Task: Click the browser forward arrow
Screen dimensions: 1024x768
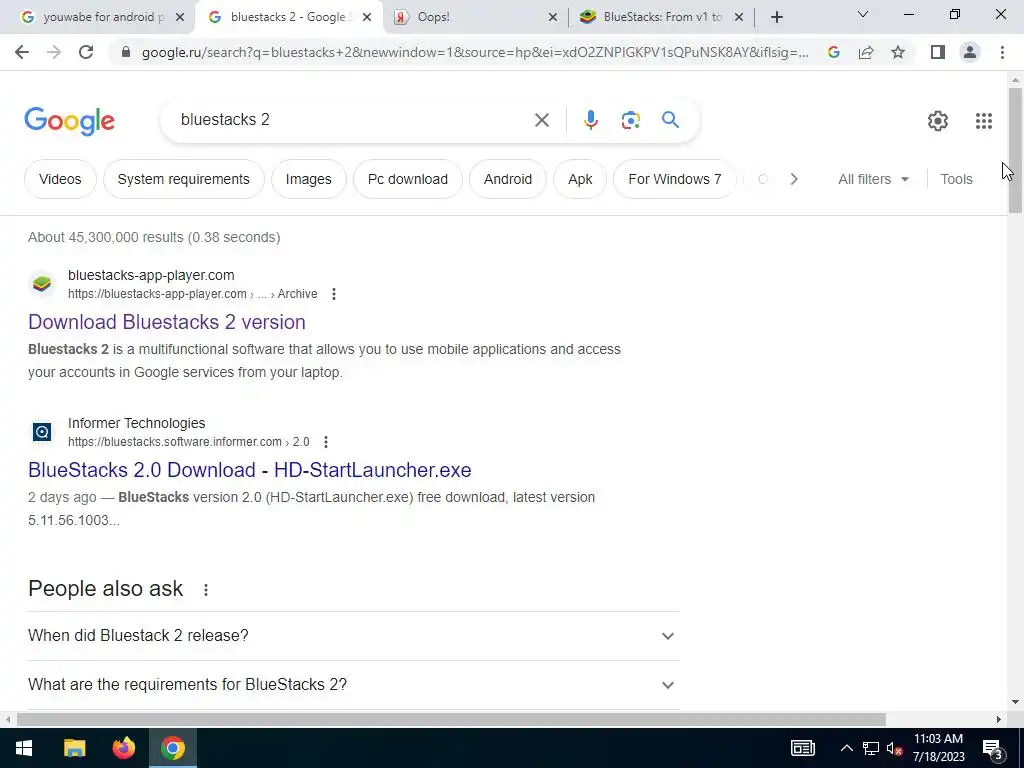Action: pyautogui.click(x=54, y=52)
